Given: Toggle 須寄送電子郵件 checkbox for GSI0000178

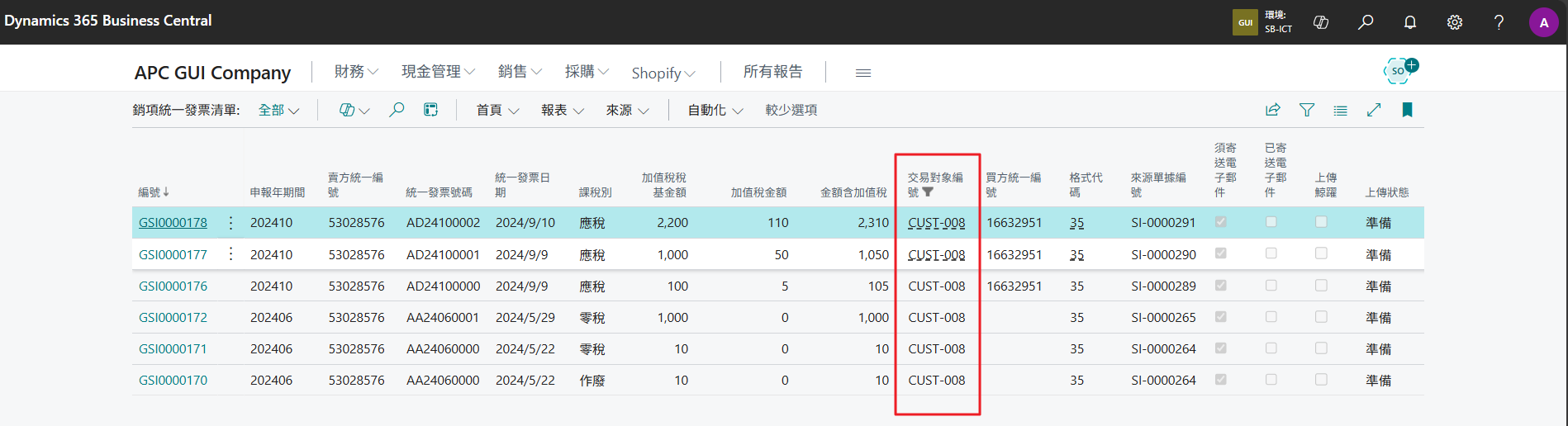Looking at the screenshot, I should [1221, 222].
